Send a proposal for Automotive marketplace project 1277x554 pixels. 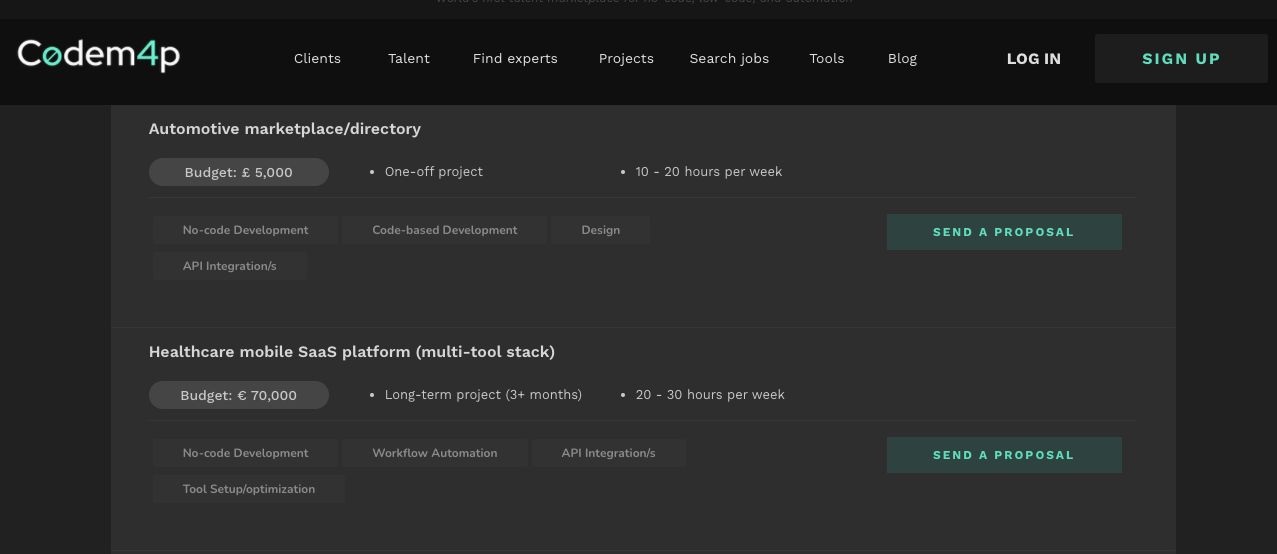[x=1004, y=232]
